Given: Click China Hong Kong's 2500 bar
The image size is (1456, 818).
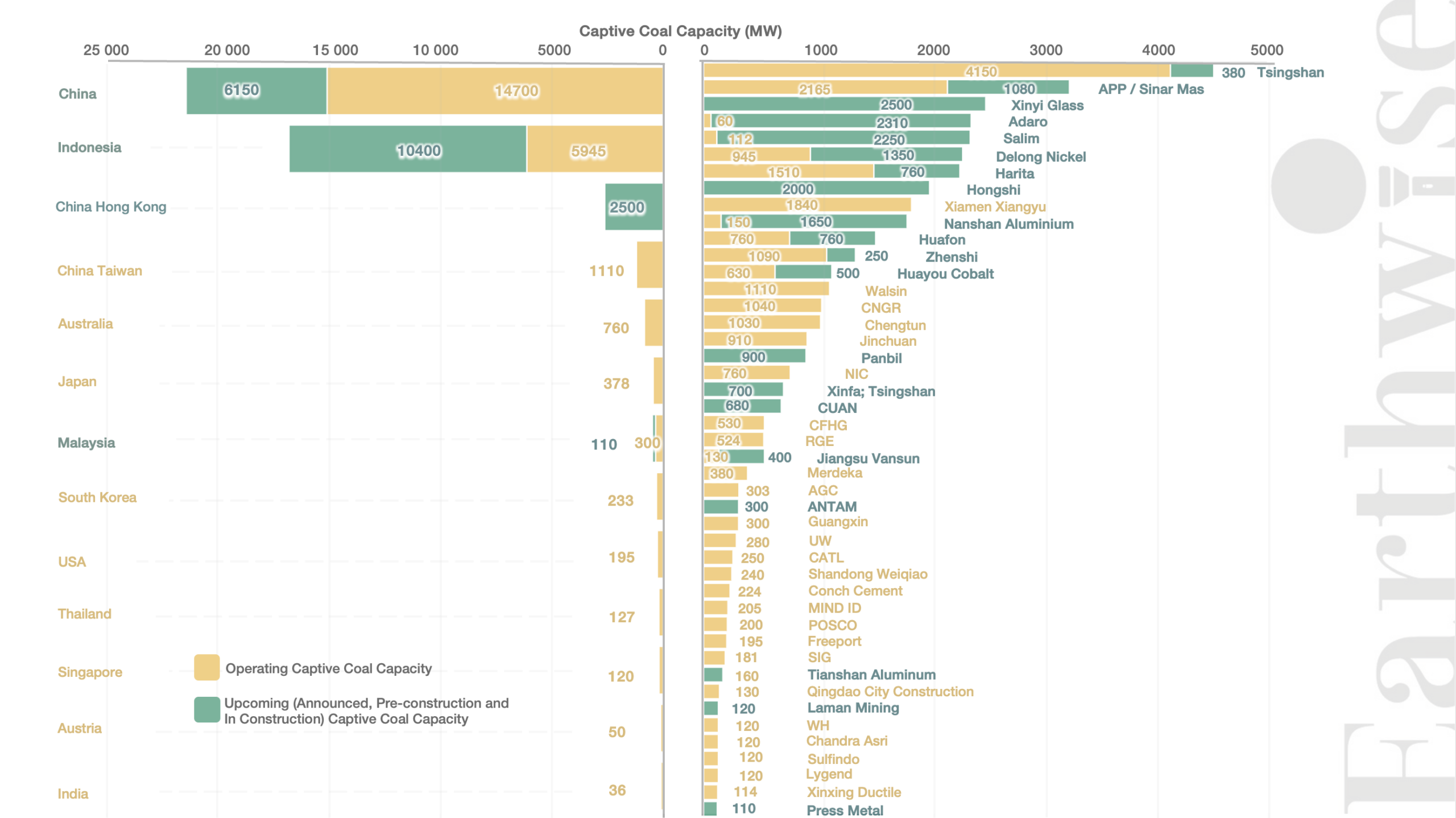Looking at the screenshot, I should (x=634, y=206).
